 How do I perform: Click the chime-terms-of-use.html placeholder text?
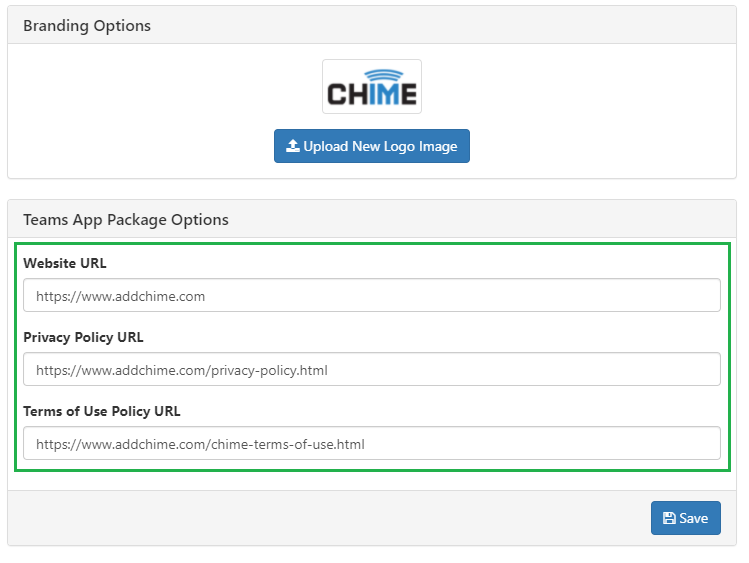(288, 445)
